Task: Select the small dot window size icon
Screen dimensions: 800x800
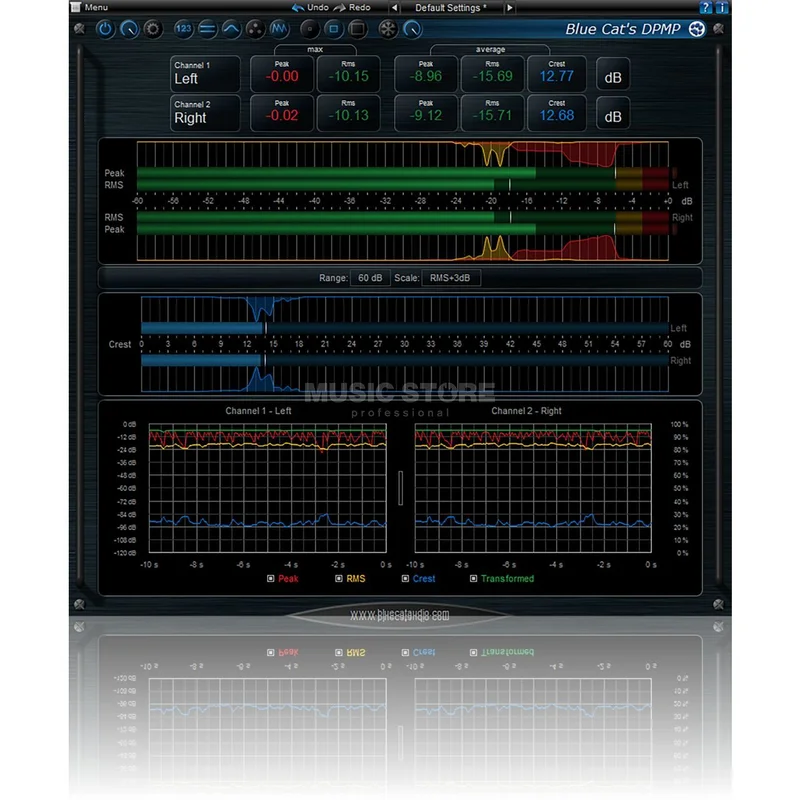Action: tap(310, 29)
